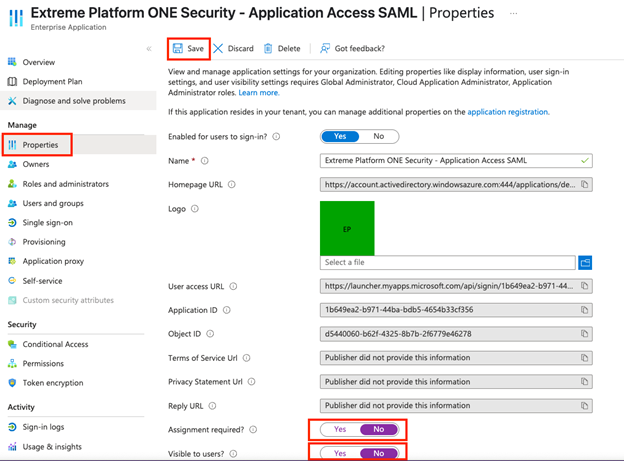624x461 pixels.
Task: Click the Usage & insights chart icon
Action: (x=12, y=447)
